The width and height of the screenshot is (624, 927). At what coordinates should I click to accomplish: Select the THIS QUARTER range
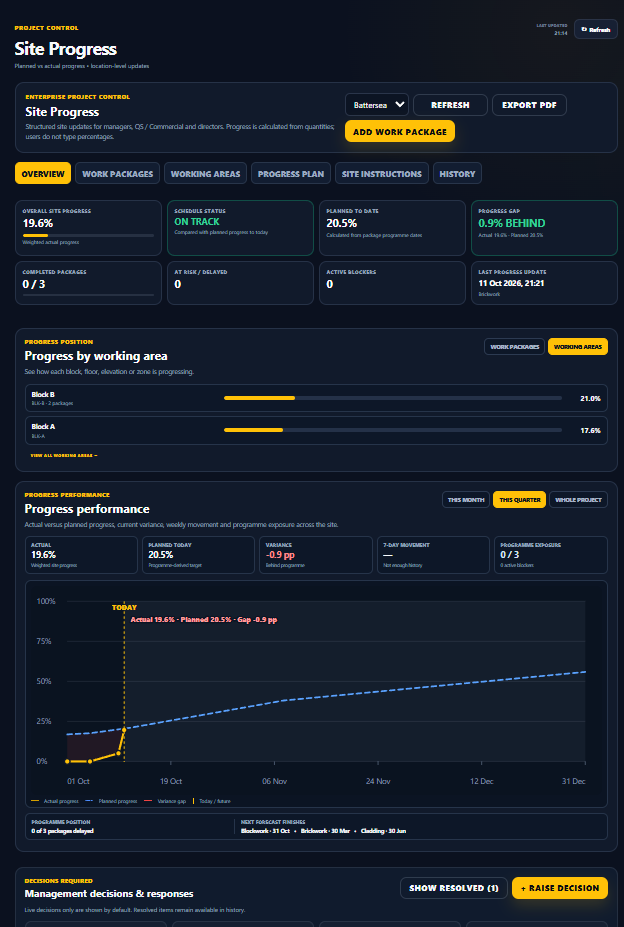(x=519, y=500)
